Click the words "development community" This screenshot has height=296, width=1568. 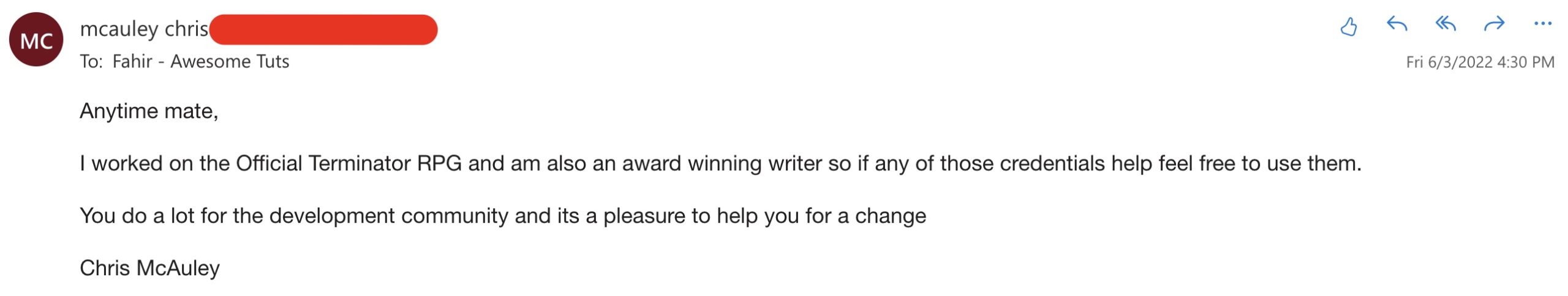(x=388, y=216)
